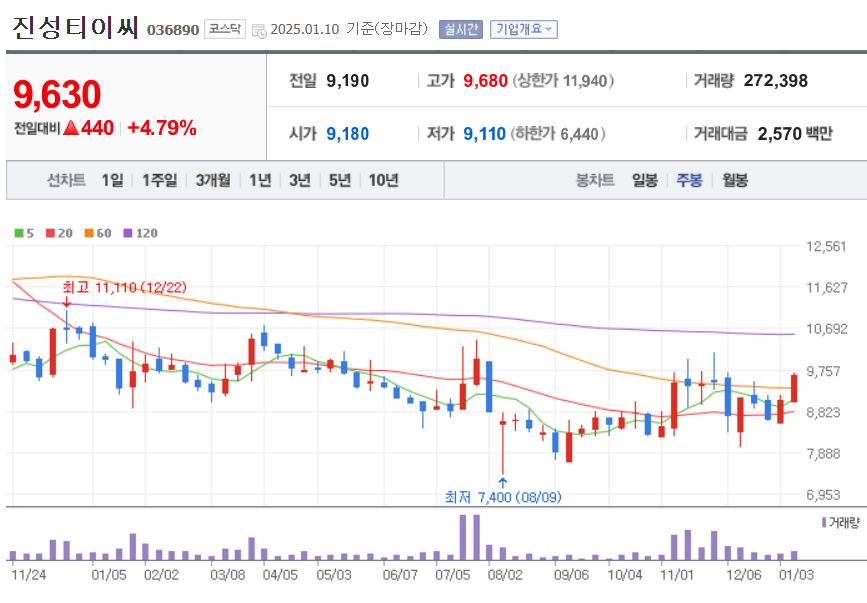867x603 pixels.
Task: Click the purple 거래량 volume legend marker
Action: click(824, 522)
